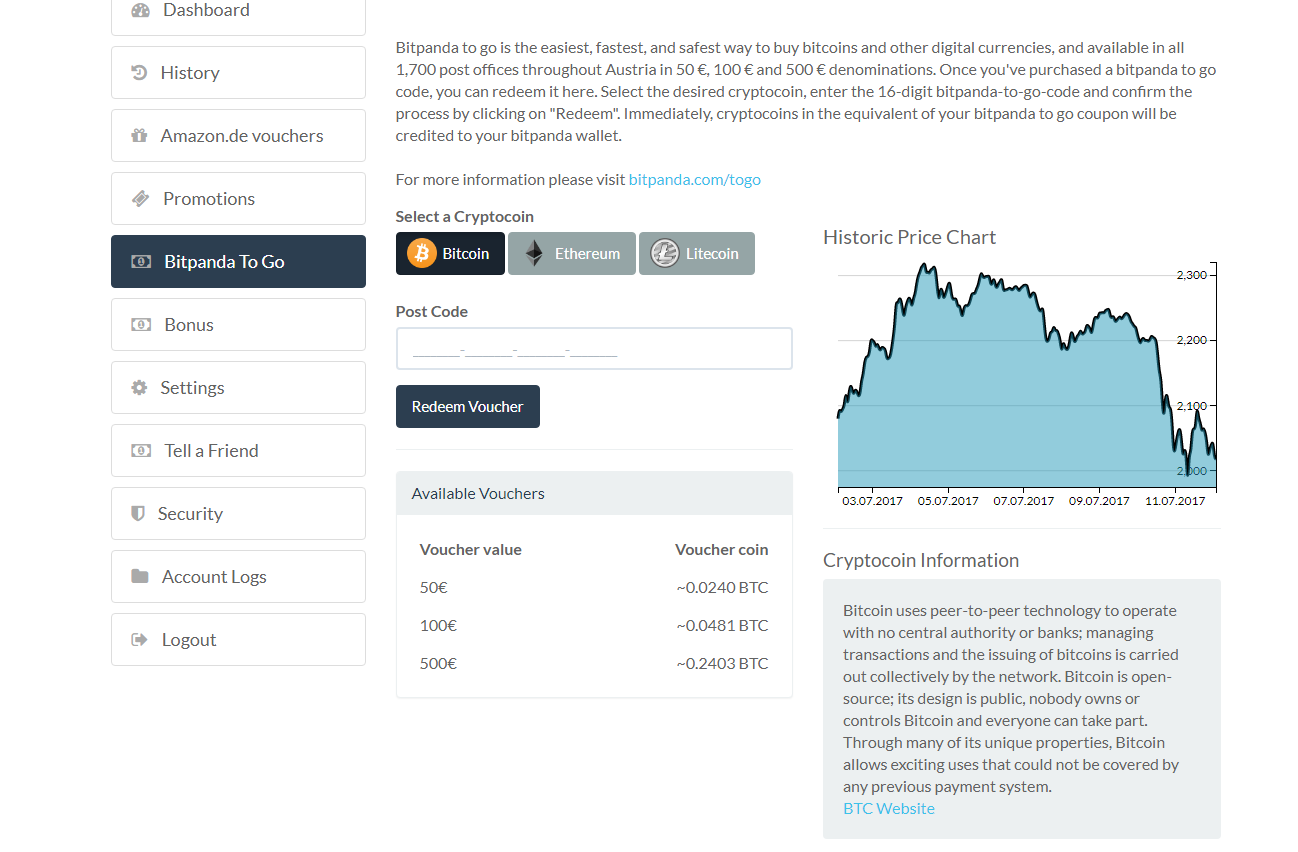Click the Dashboard gauge icon
The image size is (1298, 852).
[140, 11]
